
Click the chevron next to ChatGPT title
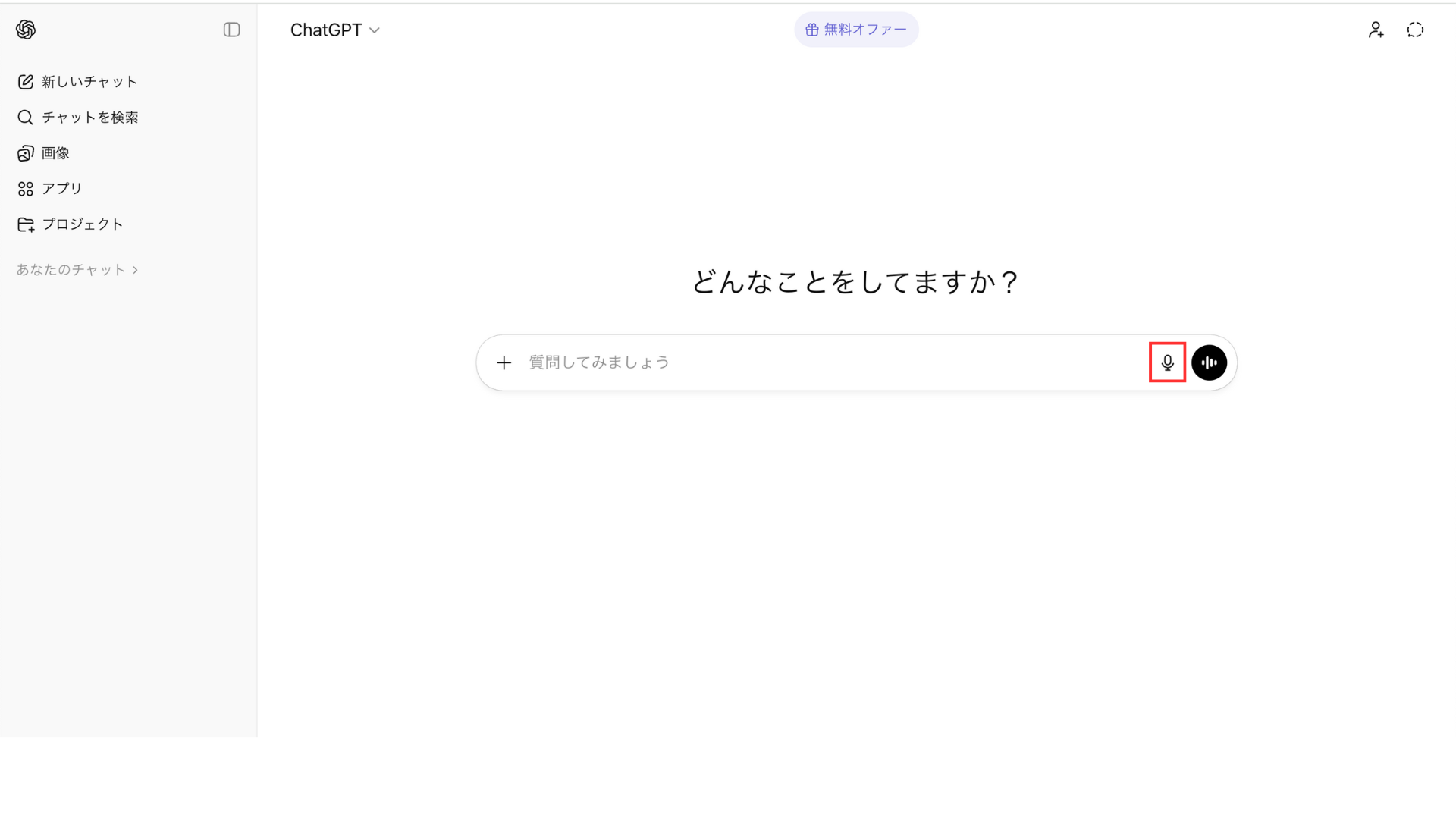(x=375, y=30)
